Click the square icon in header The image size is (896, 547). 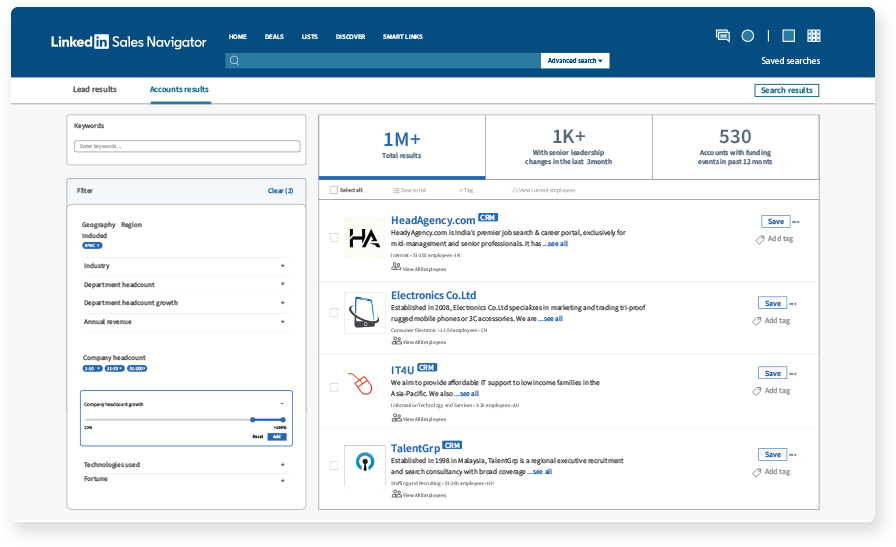788,36
